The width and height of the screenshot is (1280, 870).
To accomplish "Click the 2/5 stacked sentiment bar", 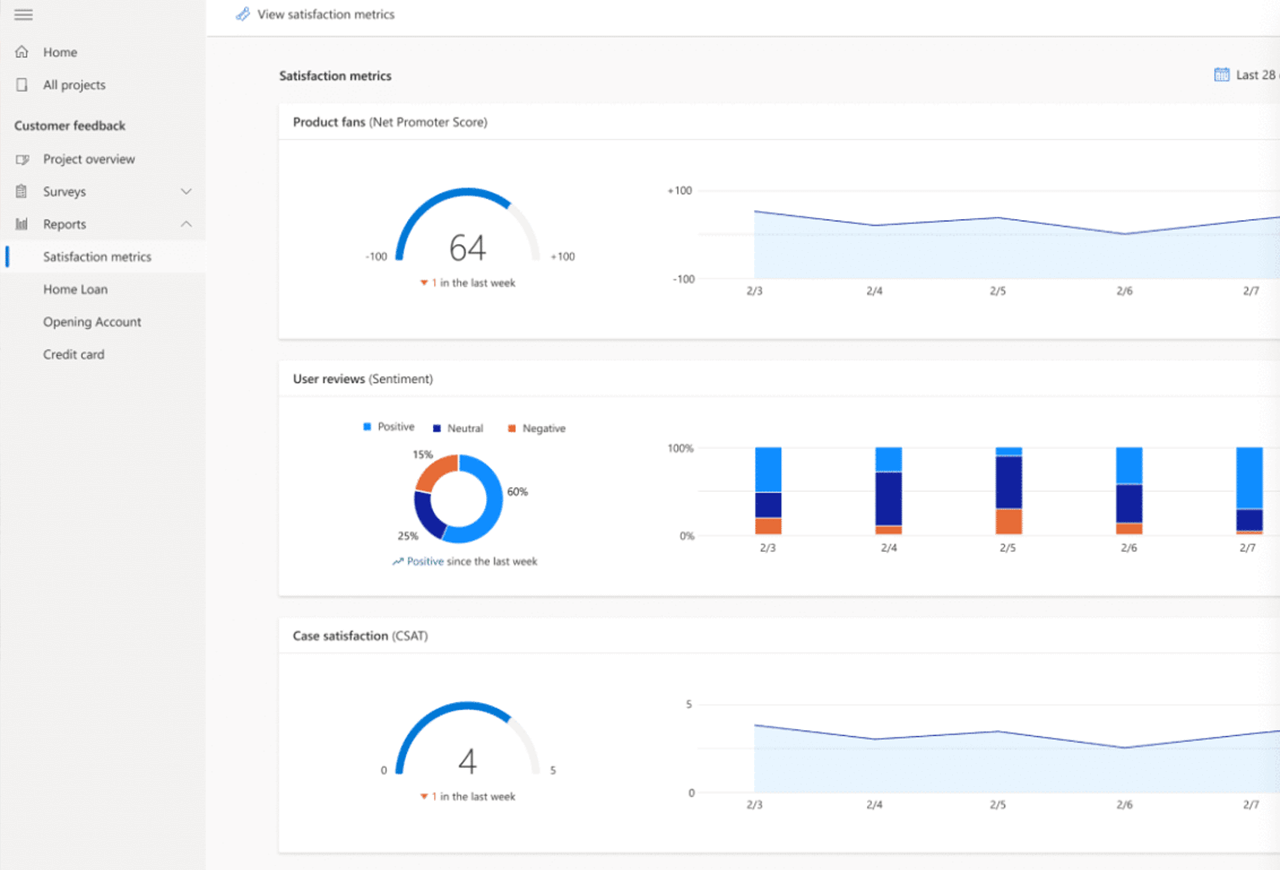I will tap(1008, 491).
